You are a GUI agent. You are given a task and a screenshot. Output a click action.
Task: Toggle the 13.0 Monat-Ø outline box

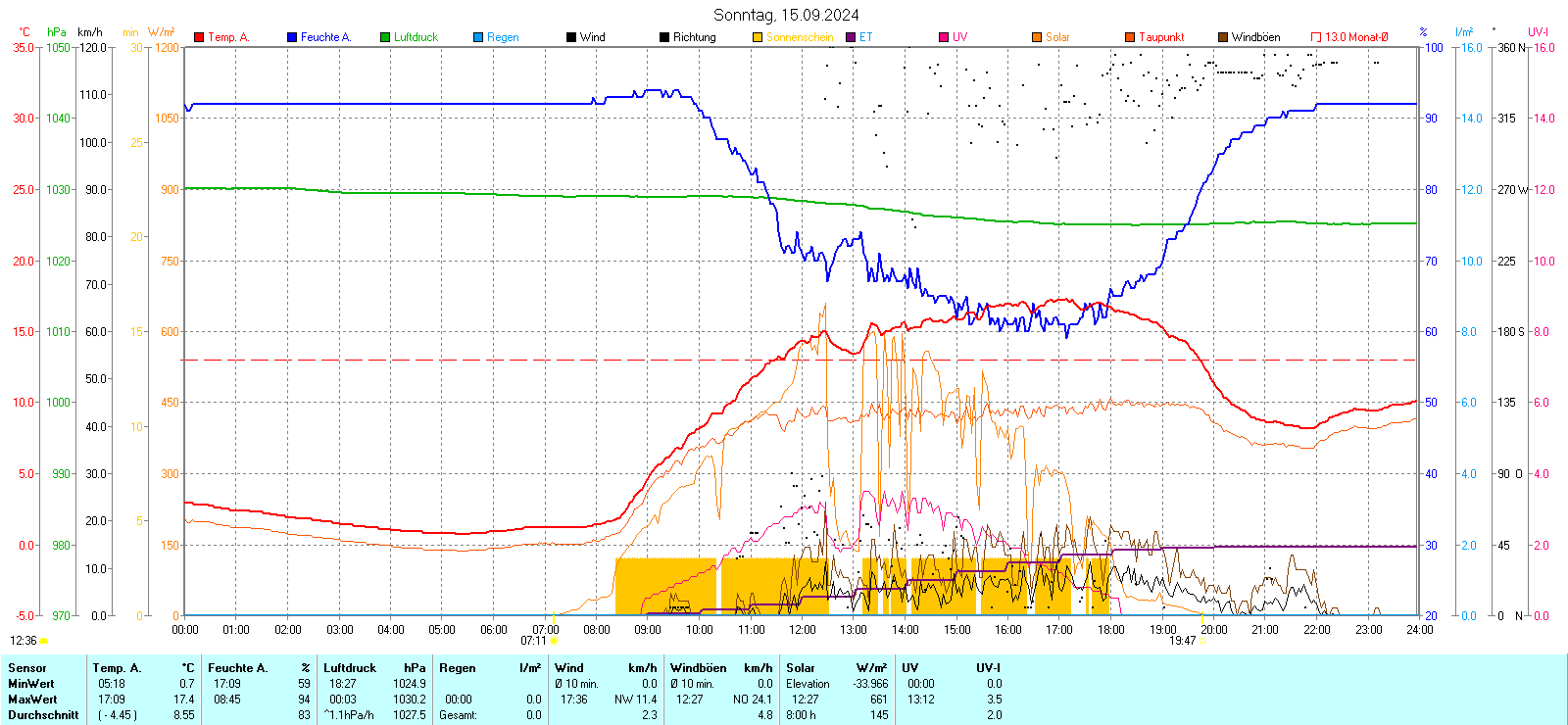pos(1316,37)
